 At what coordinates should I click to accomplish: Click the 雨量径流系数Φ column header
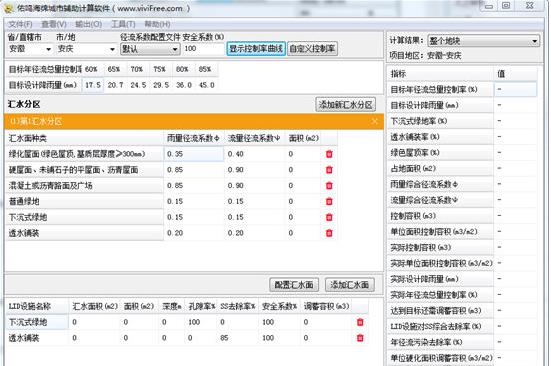point(194,138)
